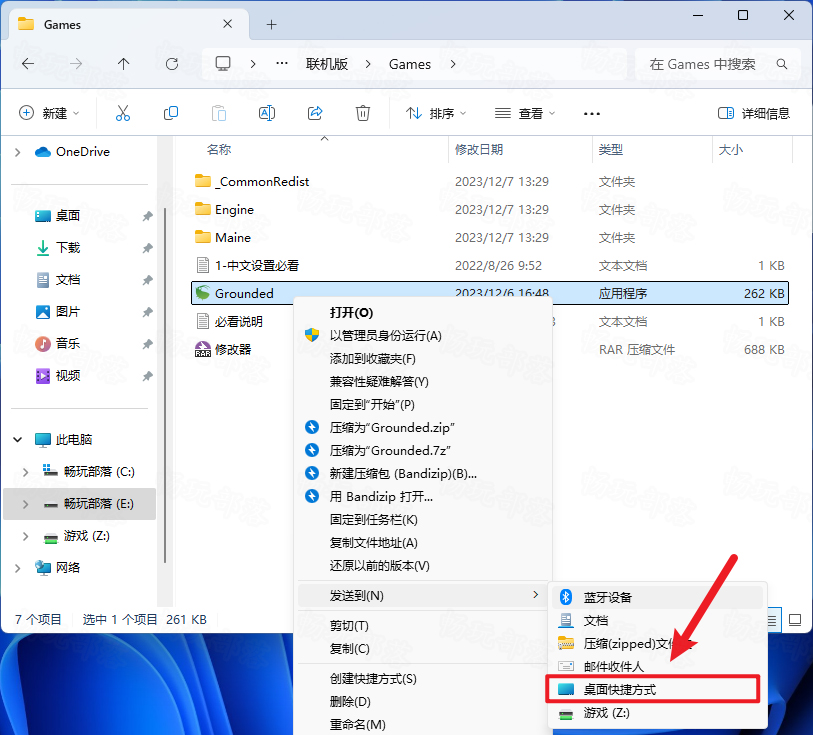Click the Cut scissors icon
Viewport: 813px width, 735px height.
pos(123,113)
